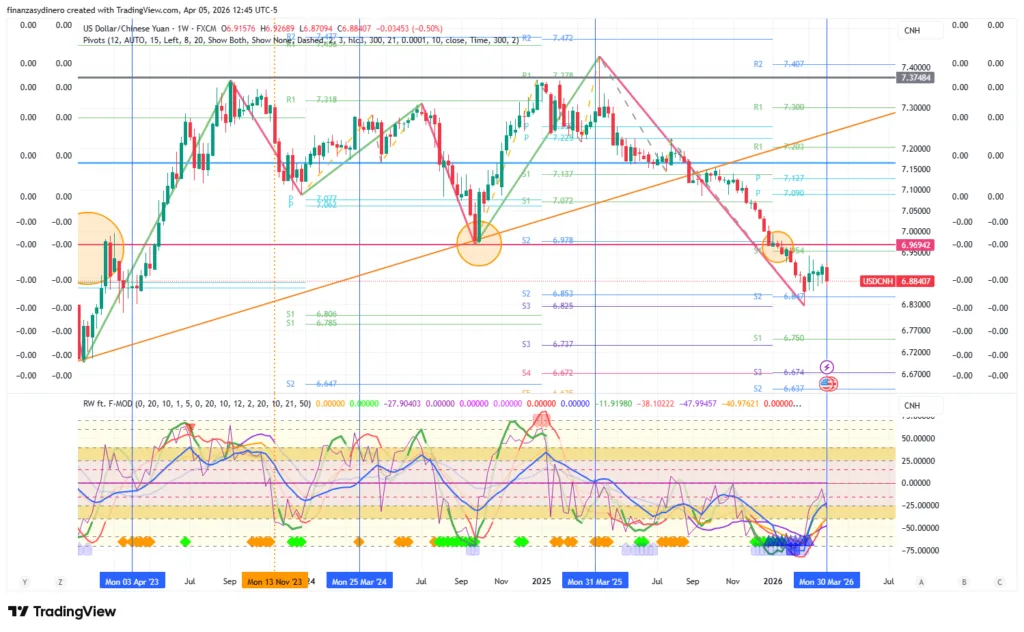Click the C button at bottom right
The height and width of the screenshot is (632, 1024).
click(x=998, y=581)
